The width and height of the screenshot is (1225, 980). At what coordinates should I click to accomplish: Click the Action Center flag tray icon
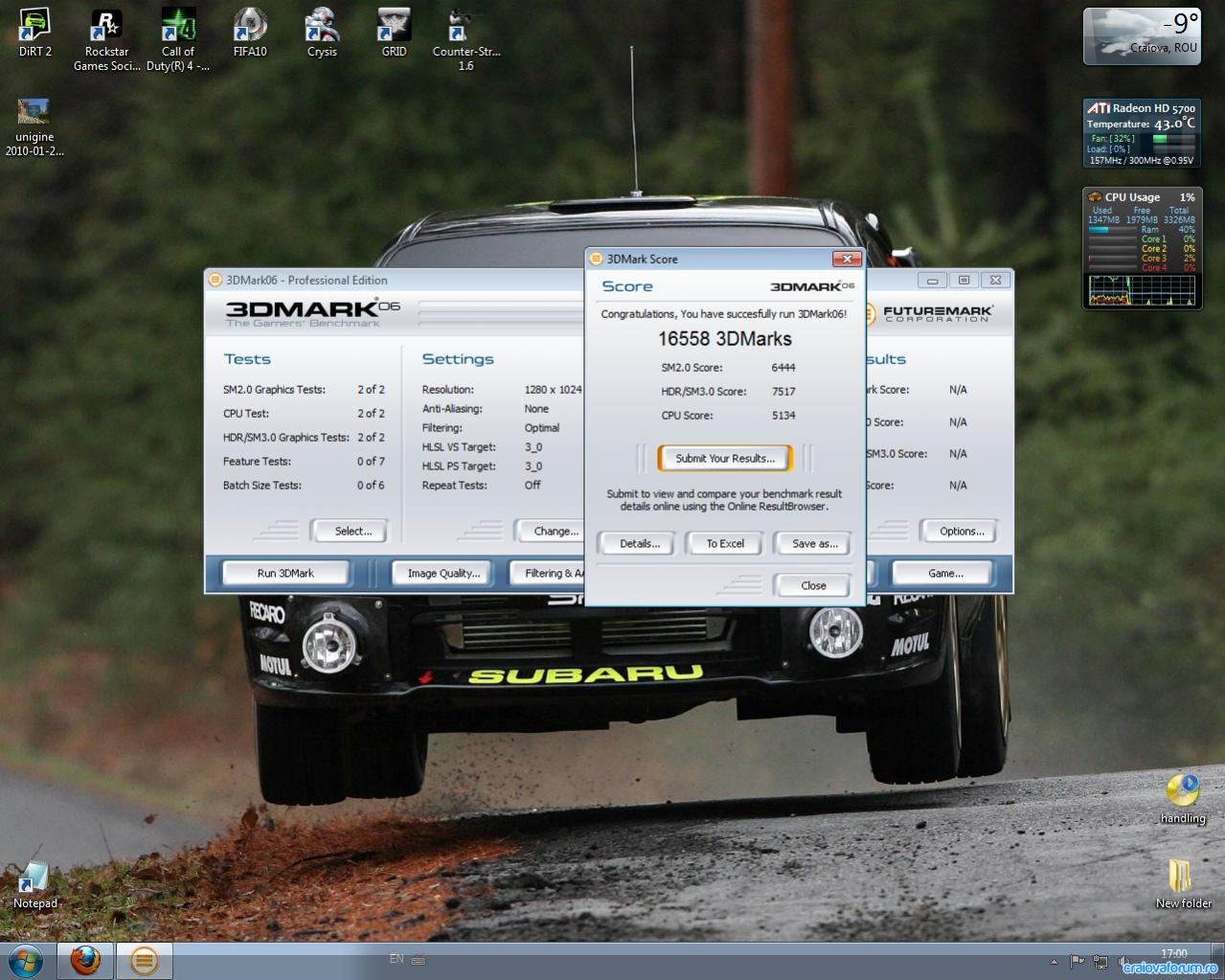[x=1077, y=961]
